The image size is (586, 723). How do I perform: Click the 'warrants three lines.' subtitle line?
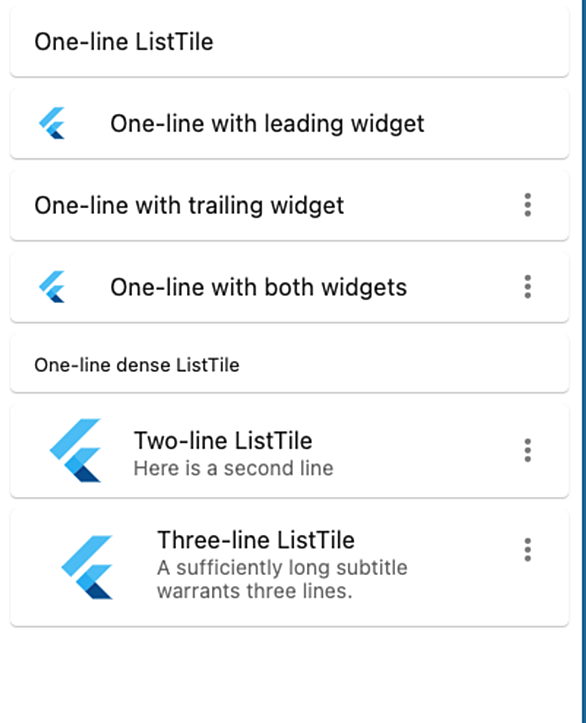(x=255, y=591)
